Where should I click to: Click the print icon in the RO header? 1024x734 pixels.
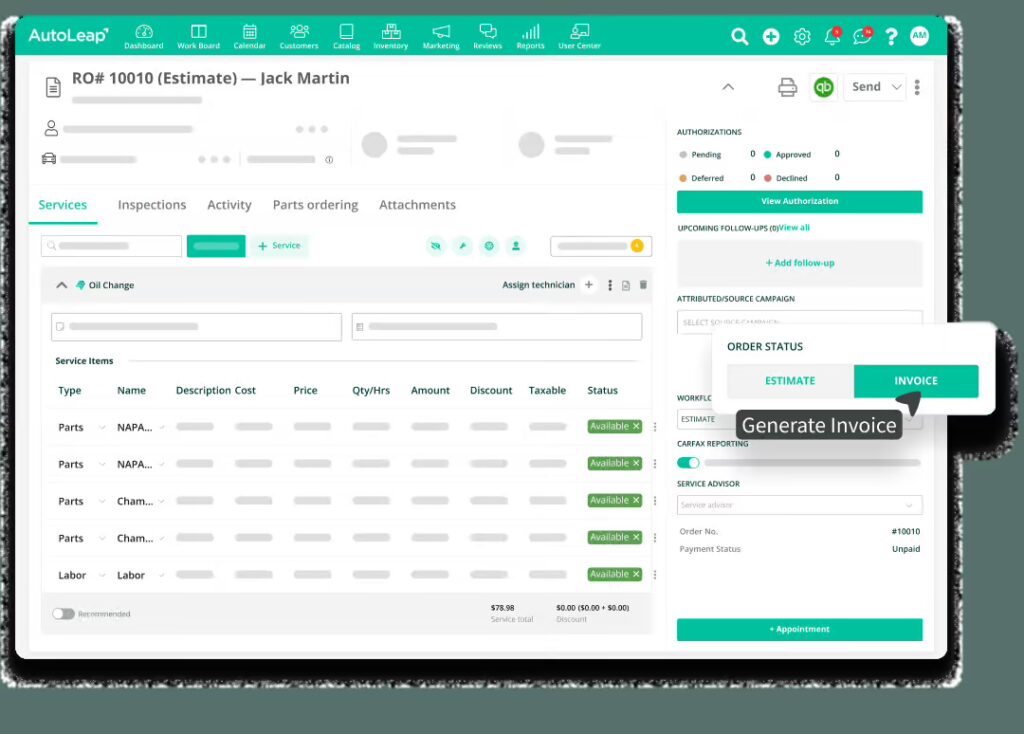coord(787,87)
